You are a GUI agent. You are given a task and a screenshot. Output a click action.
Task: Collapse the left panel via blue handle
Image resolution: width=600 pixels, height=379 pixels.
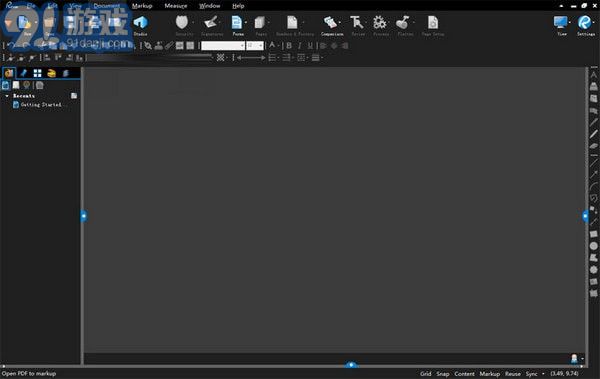pos(84,216)
